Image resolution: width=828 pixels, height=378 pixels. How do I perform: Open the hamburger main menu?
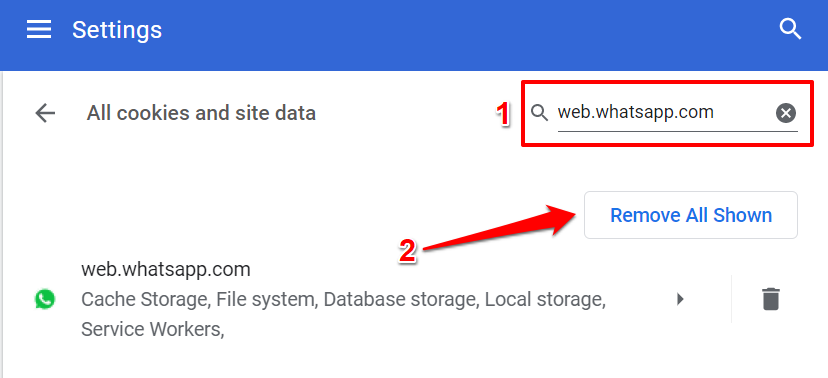(x=39, y=30)
